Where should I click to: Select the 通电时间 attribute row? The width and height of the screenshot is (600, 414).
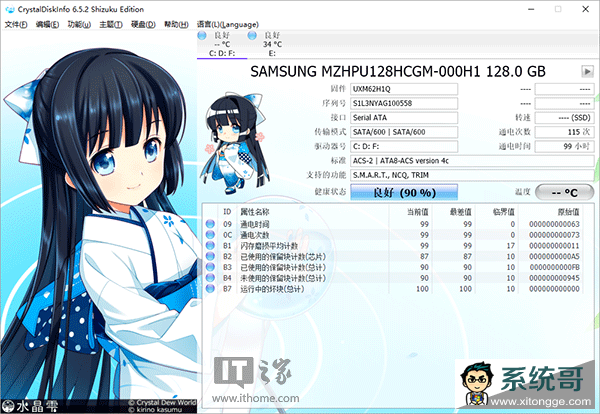(393, 223)
